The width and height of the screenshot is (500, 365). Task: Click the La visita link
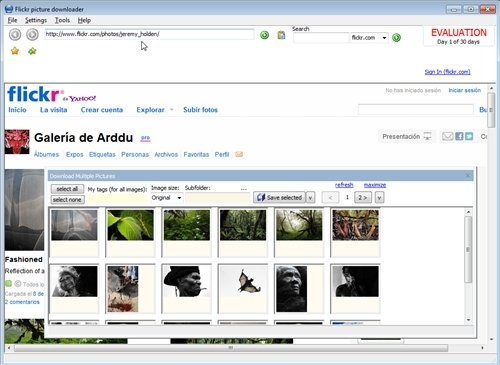[54, 110]
